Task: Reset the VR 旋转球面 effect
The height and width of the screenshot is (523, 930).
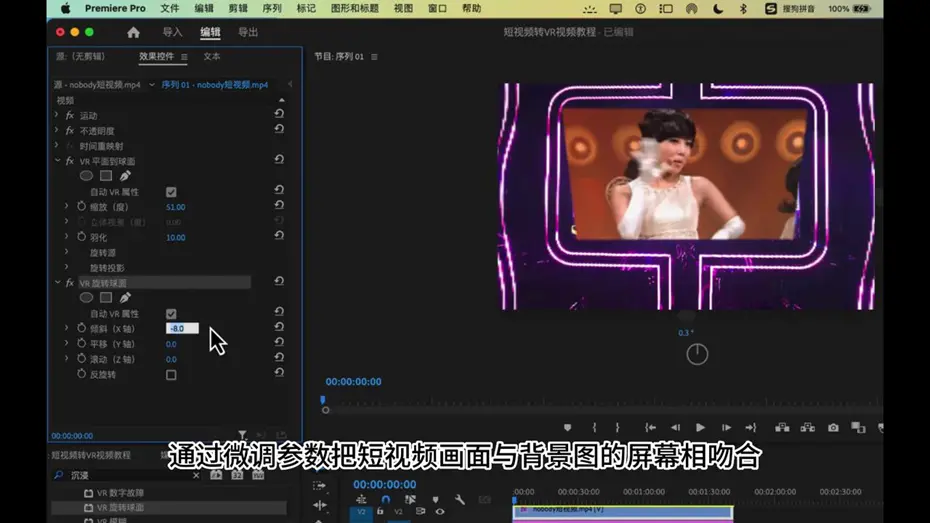Action: (279, 280)
